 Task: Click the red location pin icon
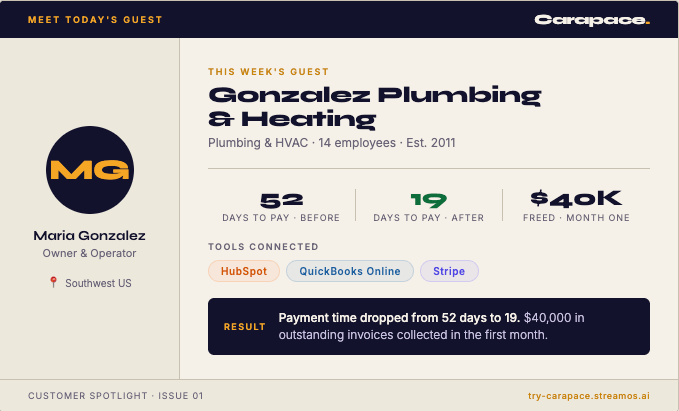(x=53, y=282)
